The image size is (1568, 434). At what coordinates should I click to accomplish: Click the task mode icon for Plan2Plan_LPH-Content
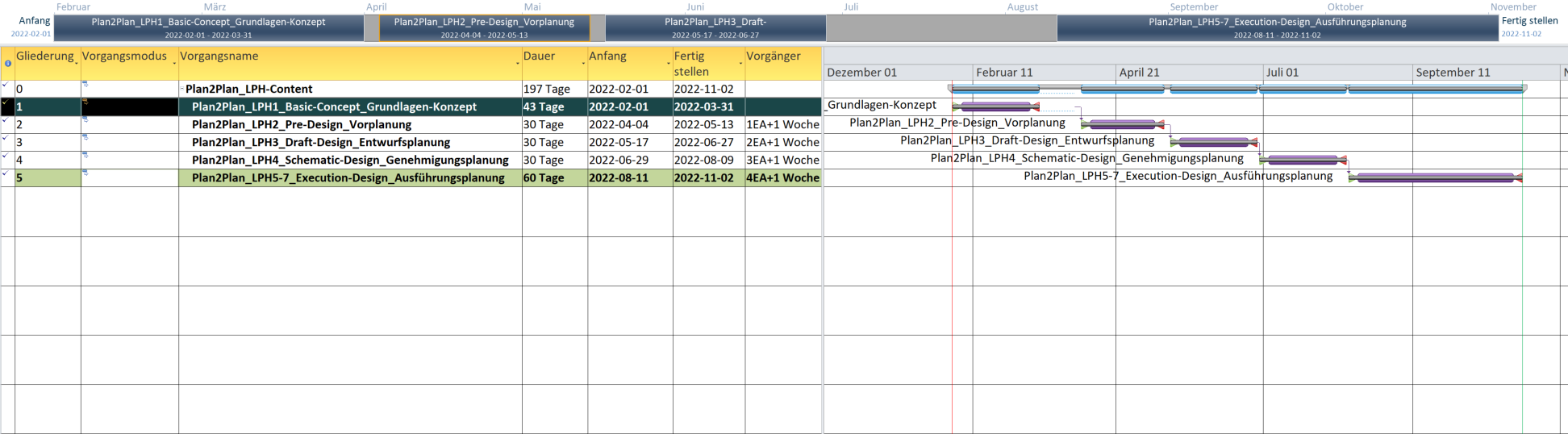click(85, 84)
